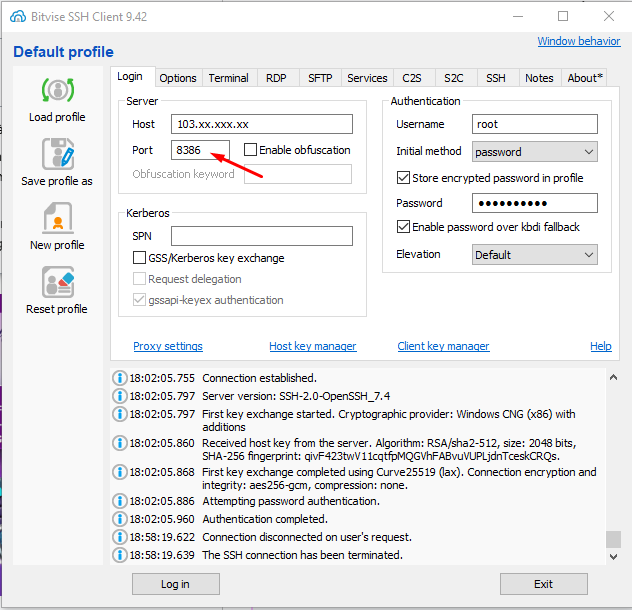The image size is (632, 610).
Task: Click the log scrollbar down arrow
Action: pyautogui.click(x=613, y=557)
